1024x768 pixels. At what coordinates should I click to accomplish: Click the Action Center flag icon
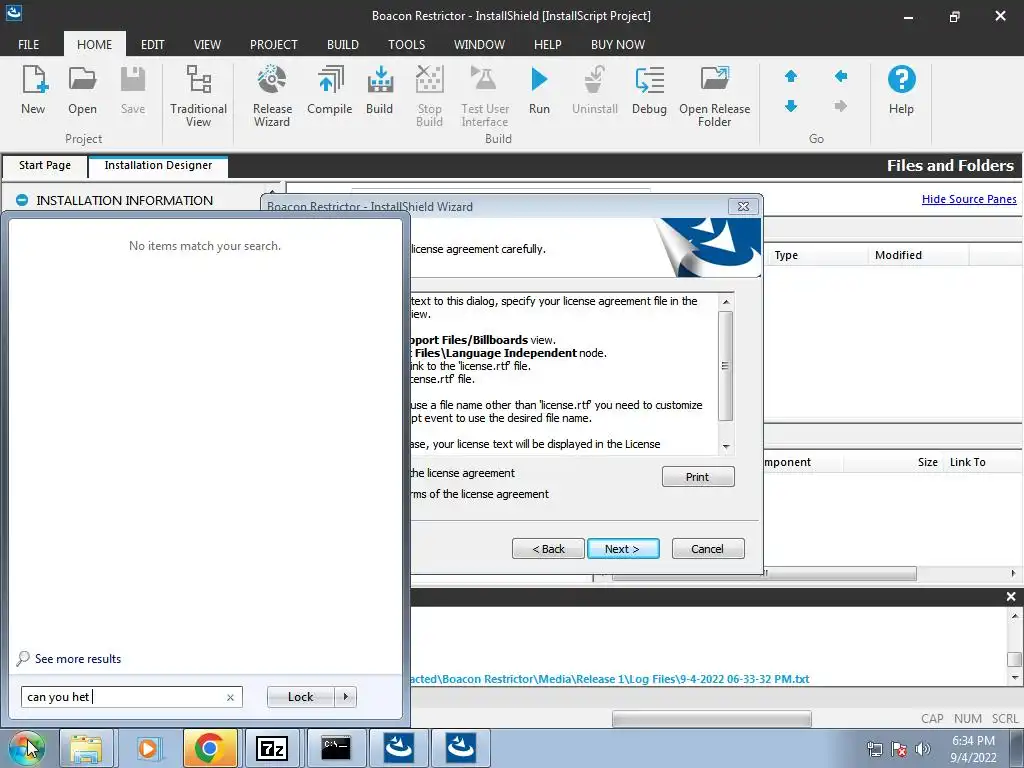tap(899, 749)
